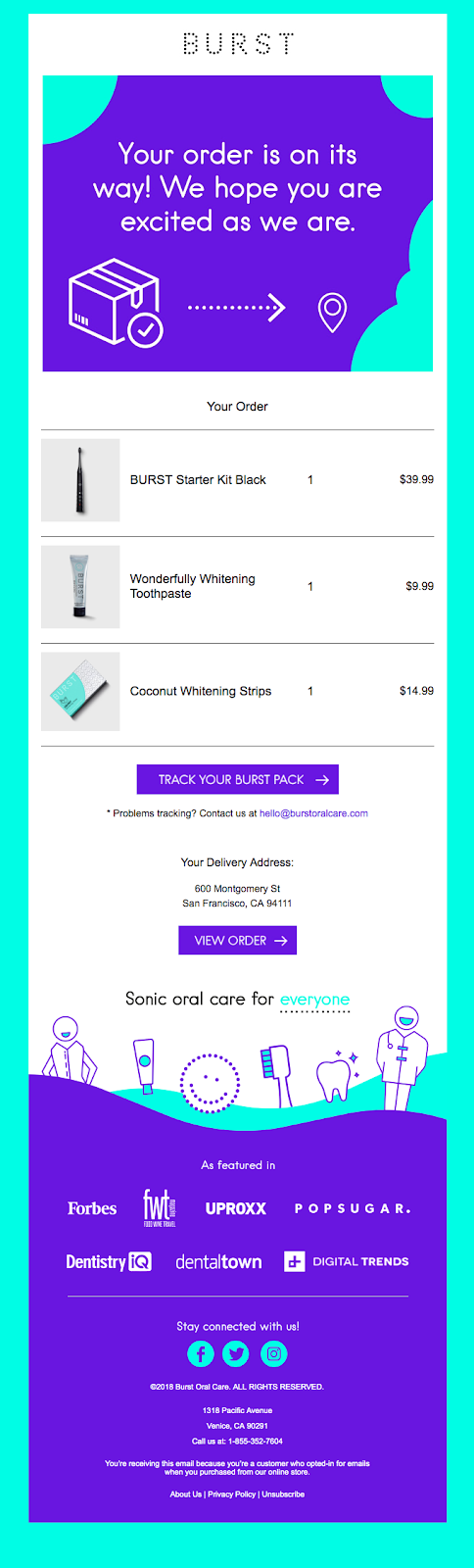The image size is (474, 1568).
Task: Click the UPROXX logo
Action: tap(235, 1208)
